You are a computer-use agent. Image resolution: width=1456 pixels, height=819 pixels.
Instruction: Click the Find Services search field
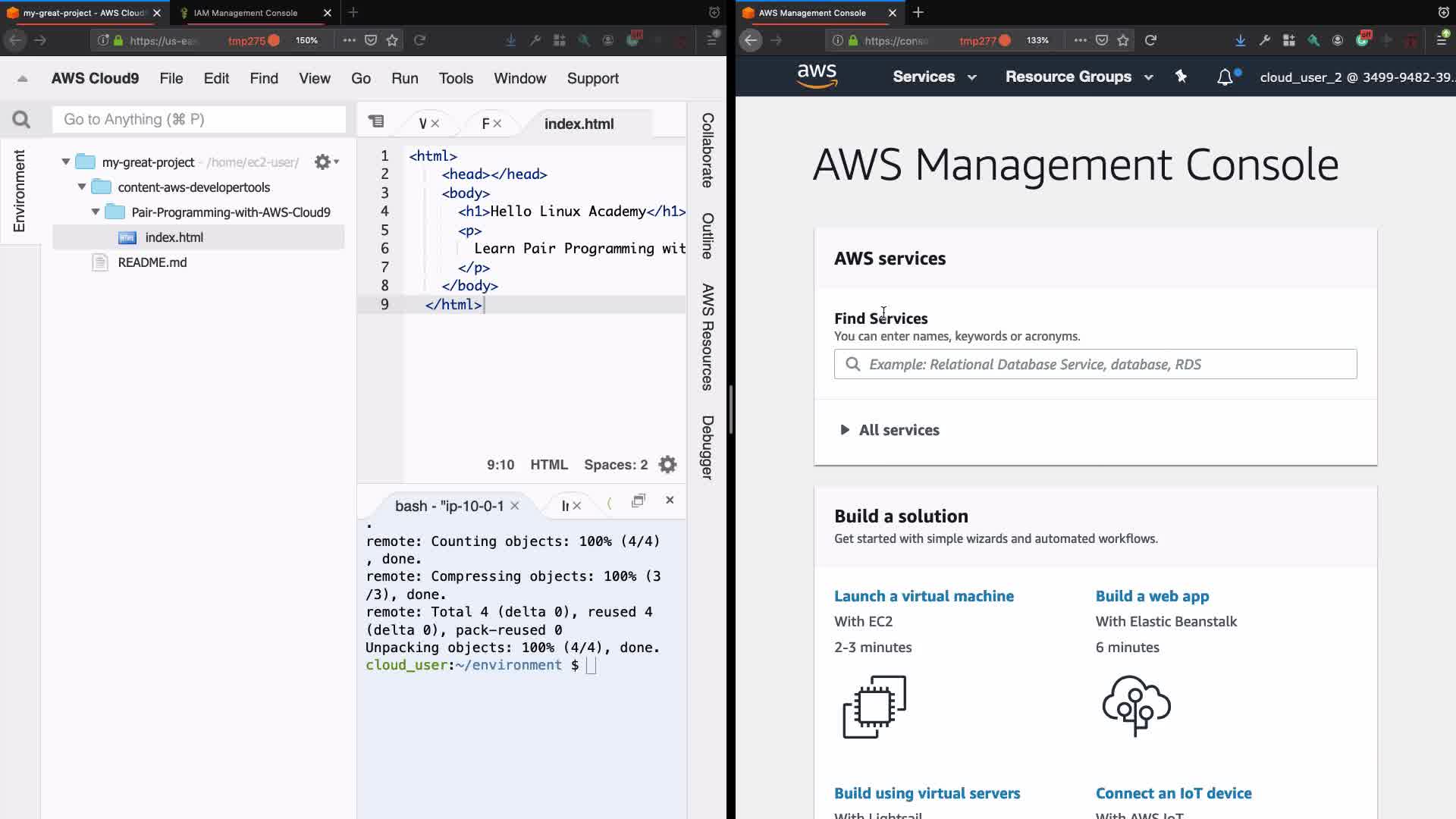1095,364
